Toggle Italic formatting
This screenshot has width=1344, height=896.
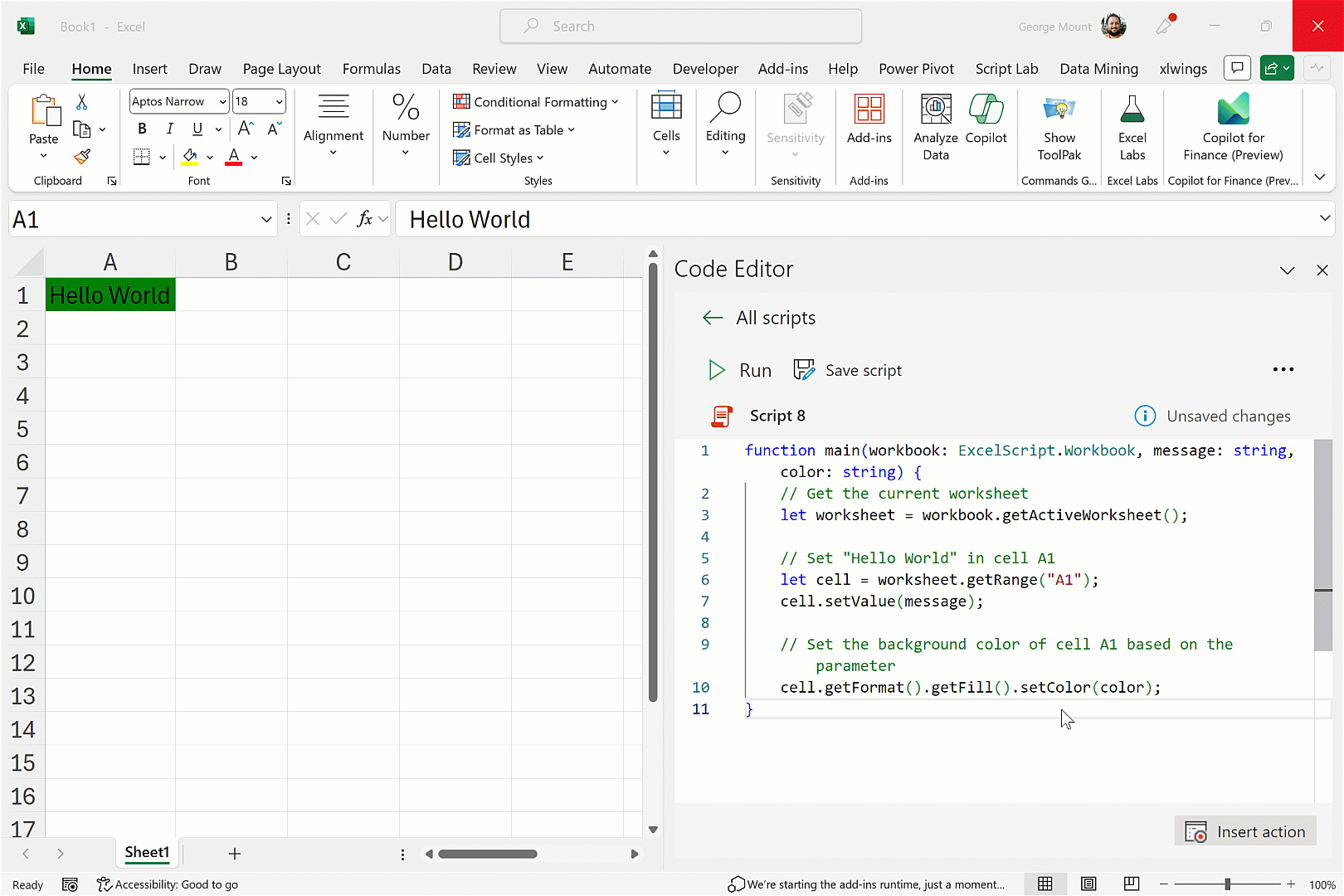pos(169,129)
